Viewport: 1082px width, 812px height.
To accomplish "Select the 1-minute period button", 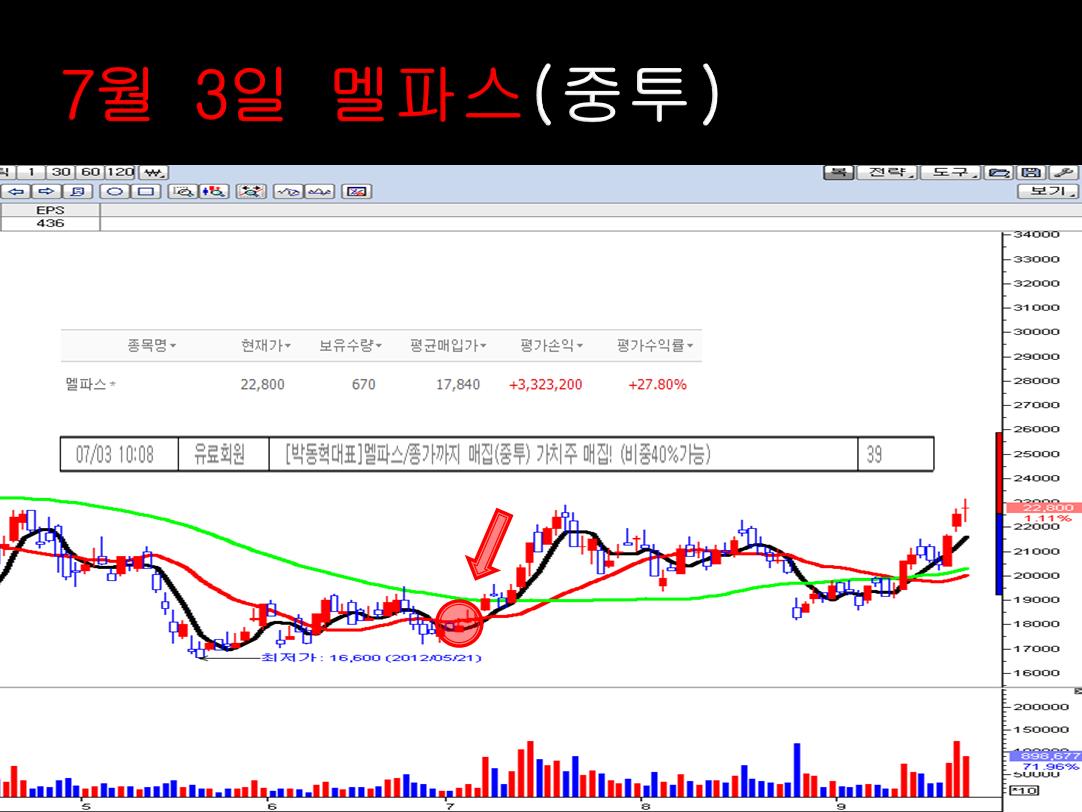I will (31, 172).
